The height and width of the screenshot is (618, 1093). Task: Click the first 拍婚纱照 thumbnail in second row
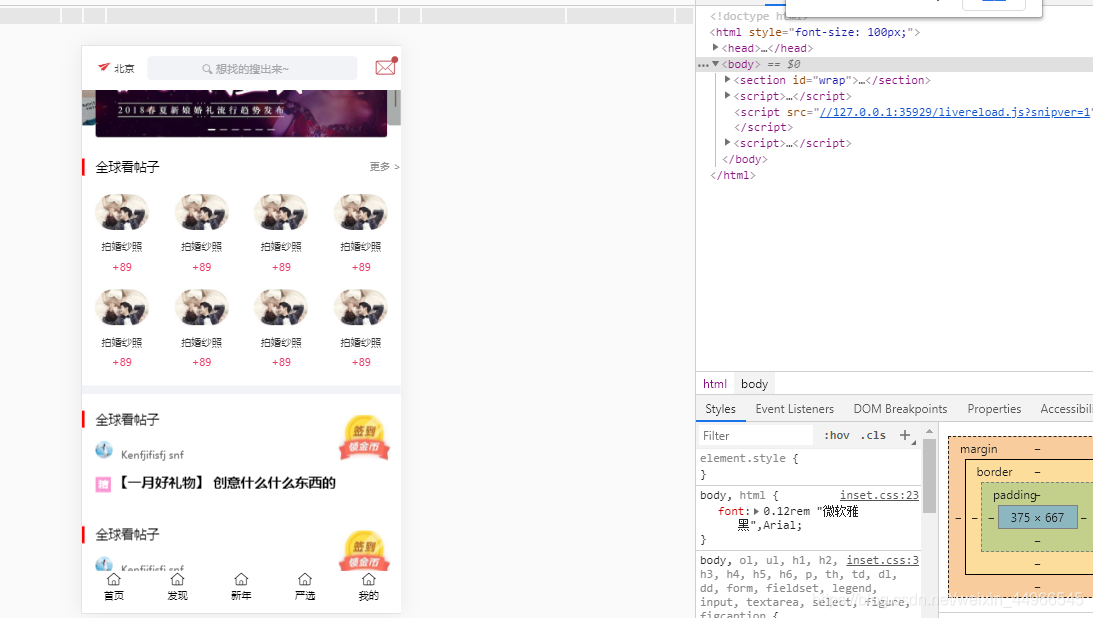point(122,308)
